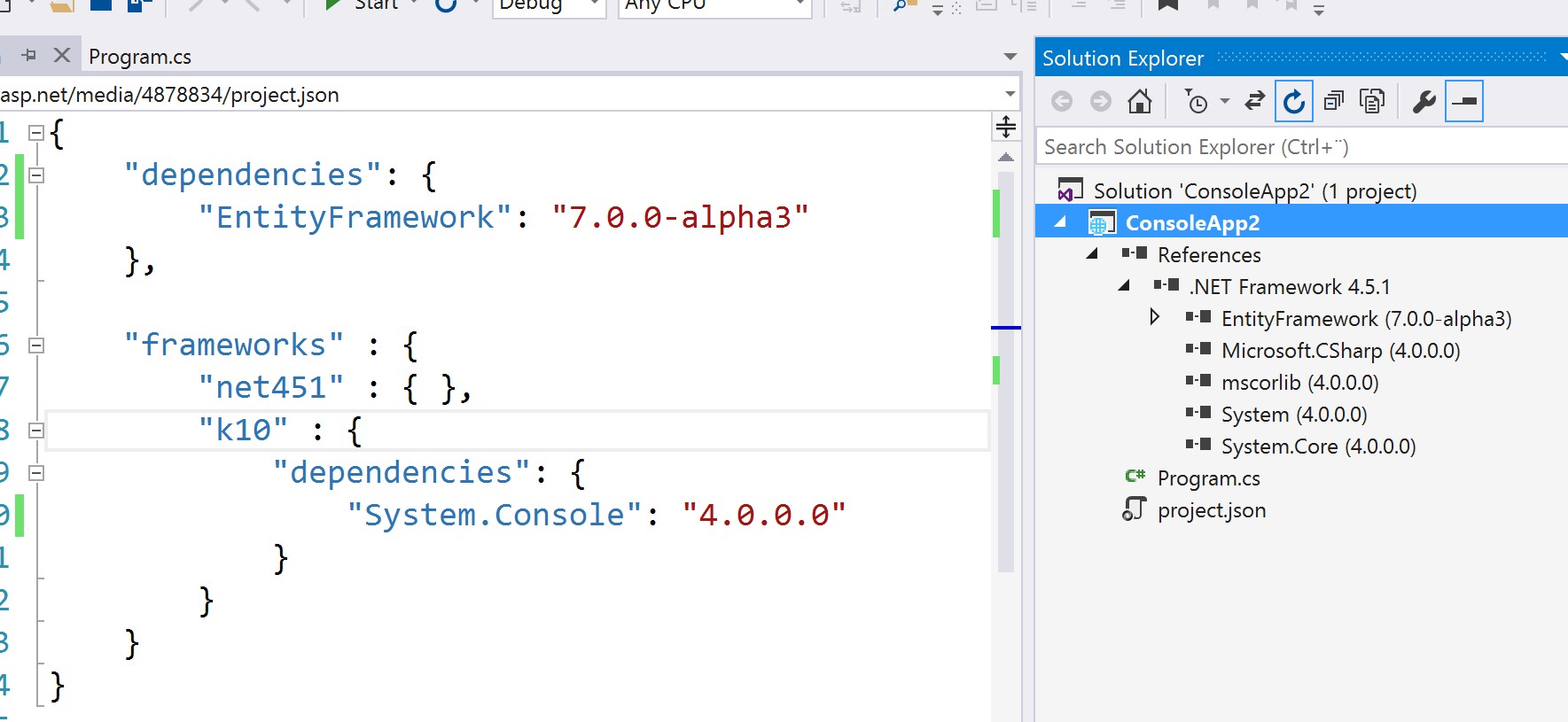Select Microsoft.CSharp (4.0.0.0) reference
This screenshot has width=1568, height=722.
[1341, 351]
